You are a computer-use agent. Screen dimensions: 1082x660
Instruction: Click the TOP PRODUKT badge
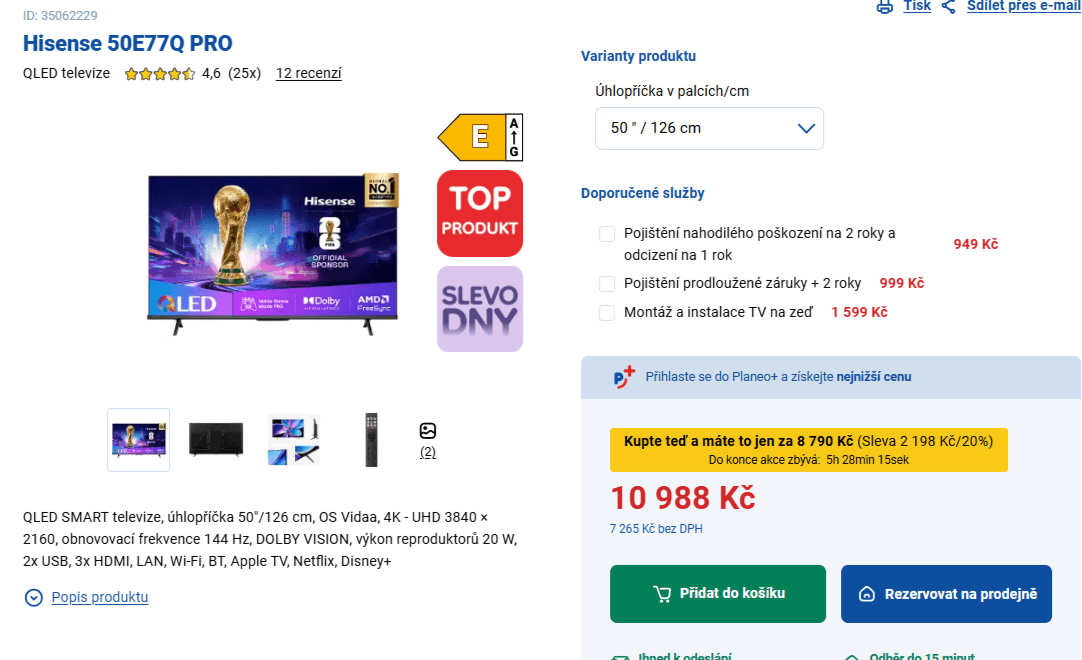click(x=478, y=212)
